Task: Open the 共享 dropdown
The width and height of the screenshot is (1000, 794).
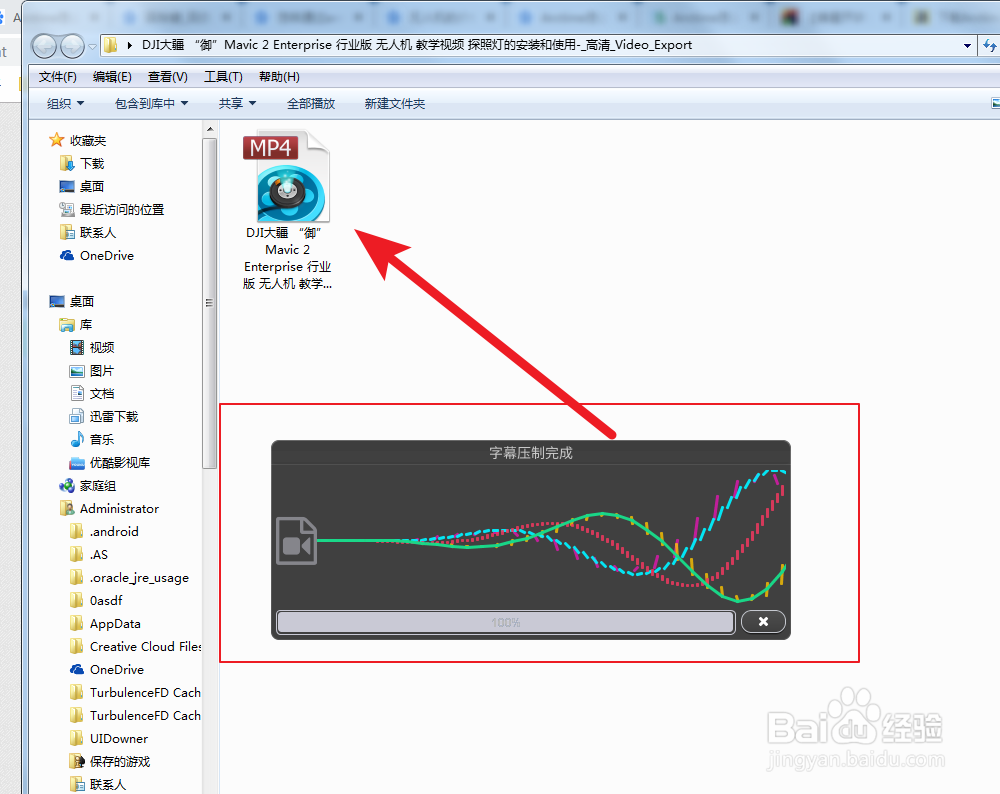Action: point(237,103)
